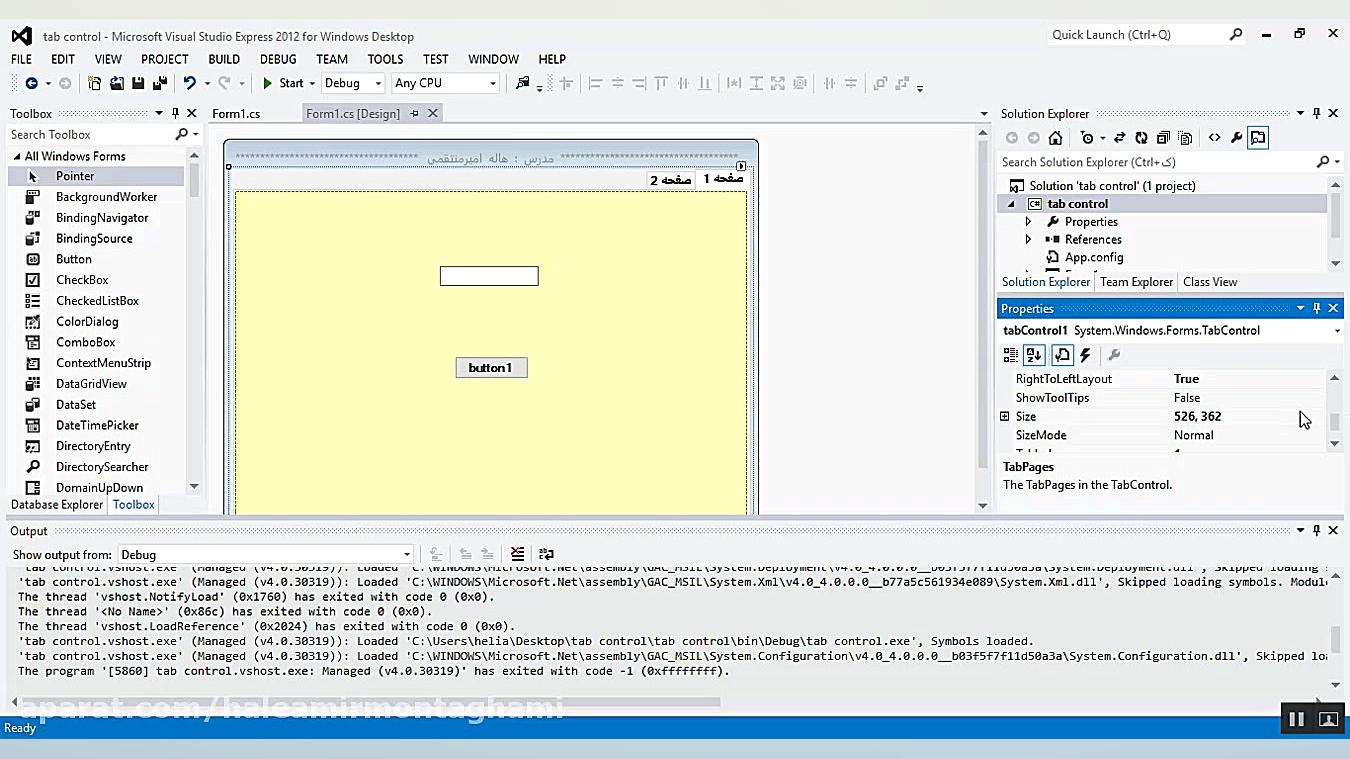This screenshot has height=759, width=1350.
Task: Click the Start debugging button
Action: 283,84
